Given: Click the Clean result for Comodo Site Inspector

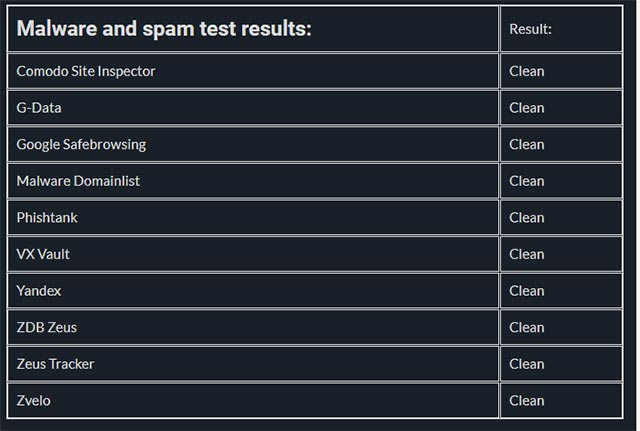Looking at the screenshot, I should click(527, 71).
